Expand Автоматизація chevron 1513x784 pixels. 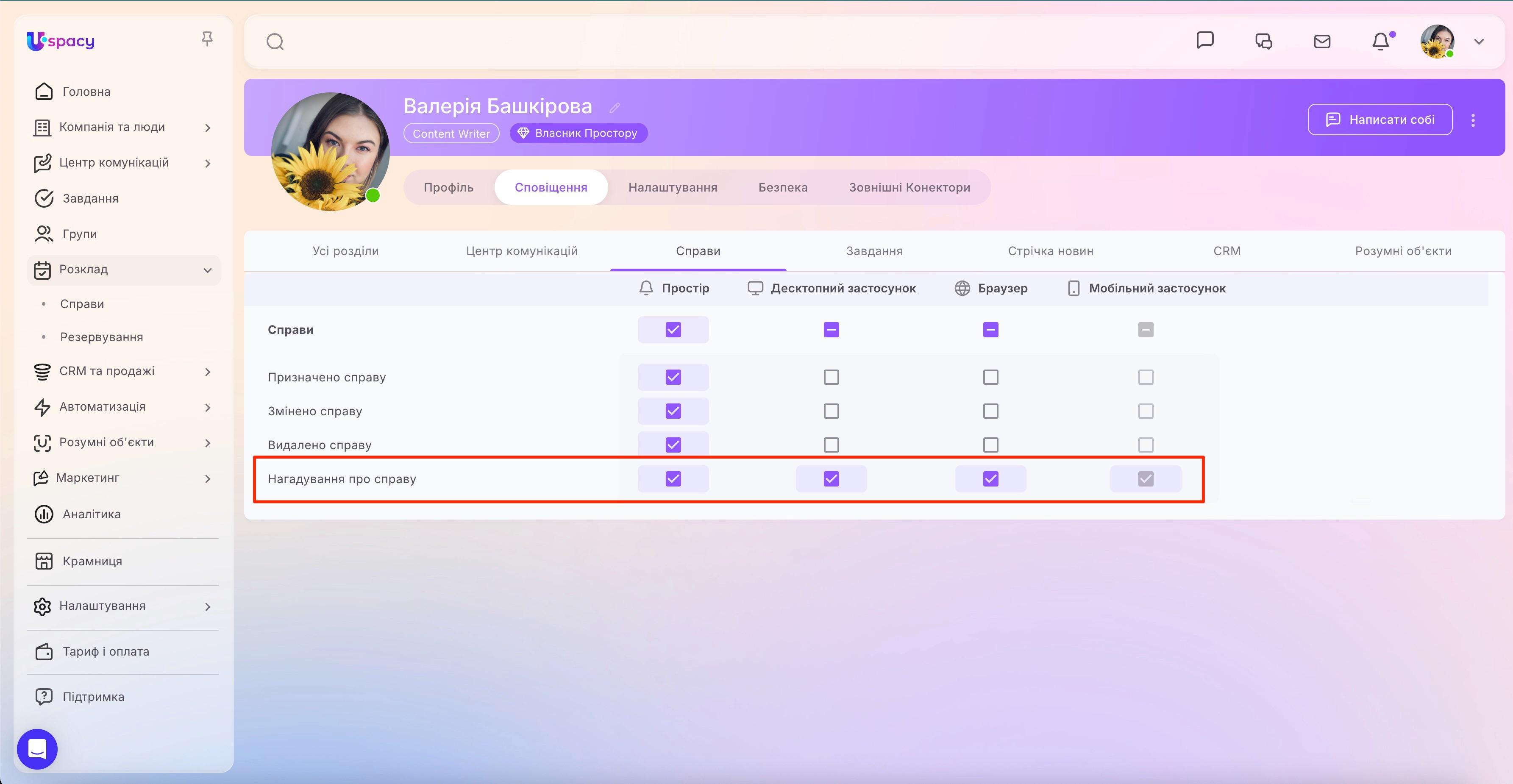(x=207, y=407)
